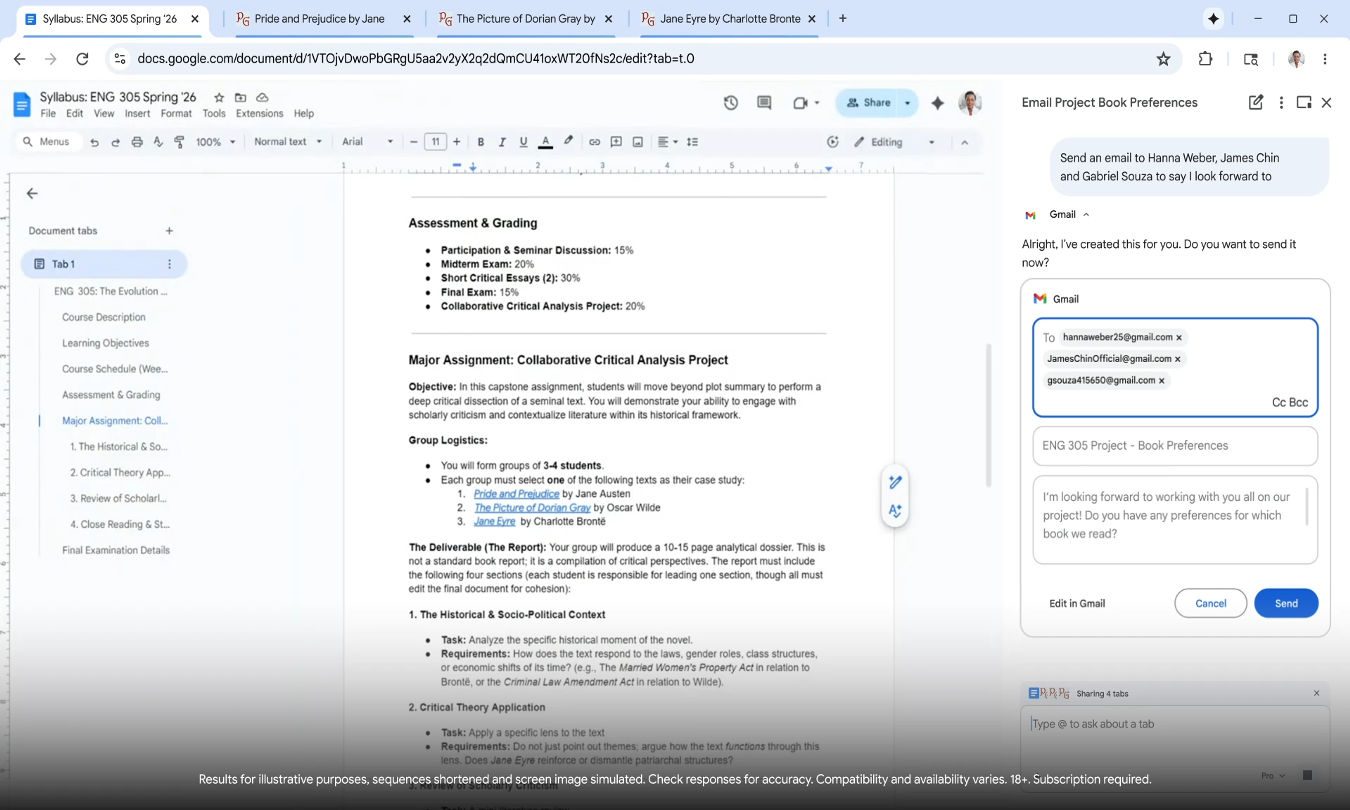Viewport: 1350px width, 810px height.
Task: Bookmark page with the star icon
Action: click(x=1163, y=59)
